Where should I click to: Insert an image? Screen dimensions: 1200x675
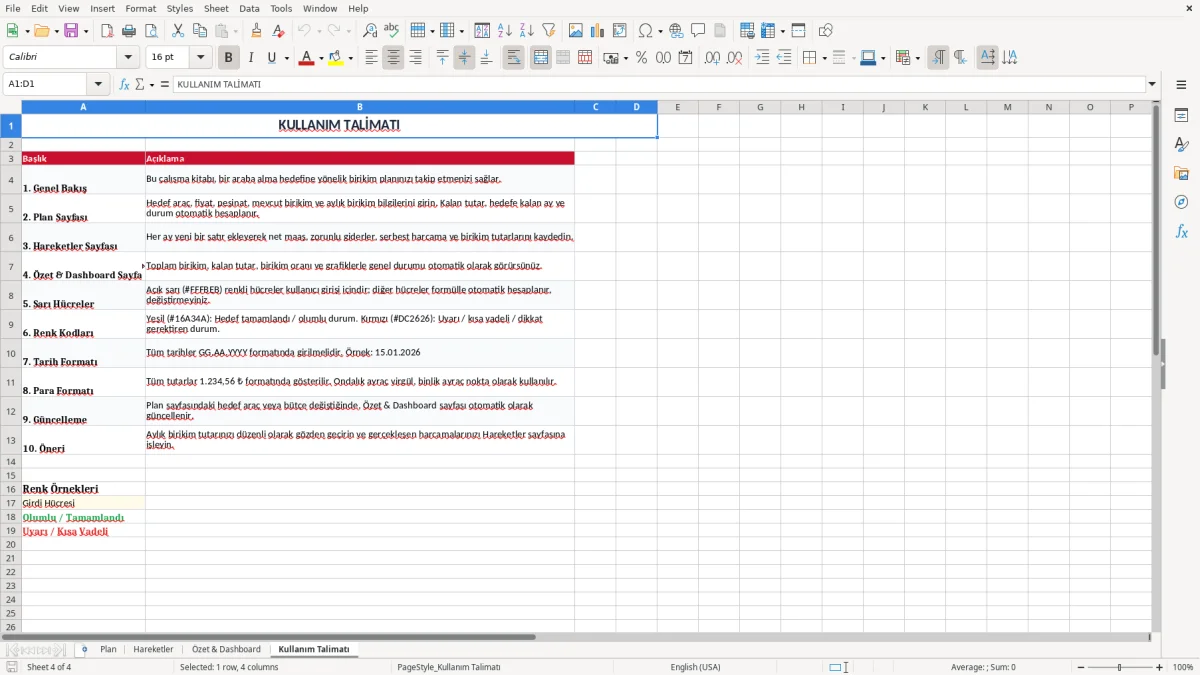(576, 31)
